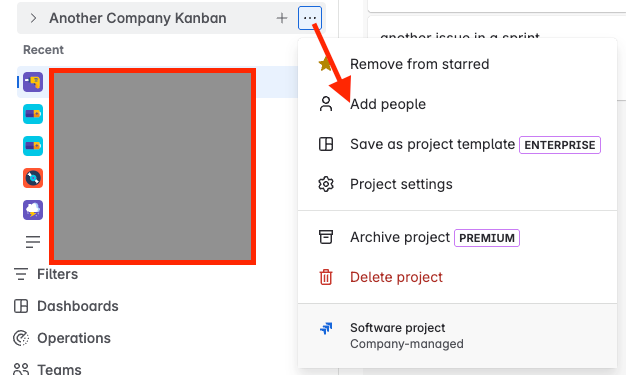Expand the Another Company Kanban chevron

(33, 18)
